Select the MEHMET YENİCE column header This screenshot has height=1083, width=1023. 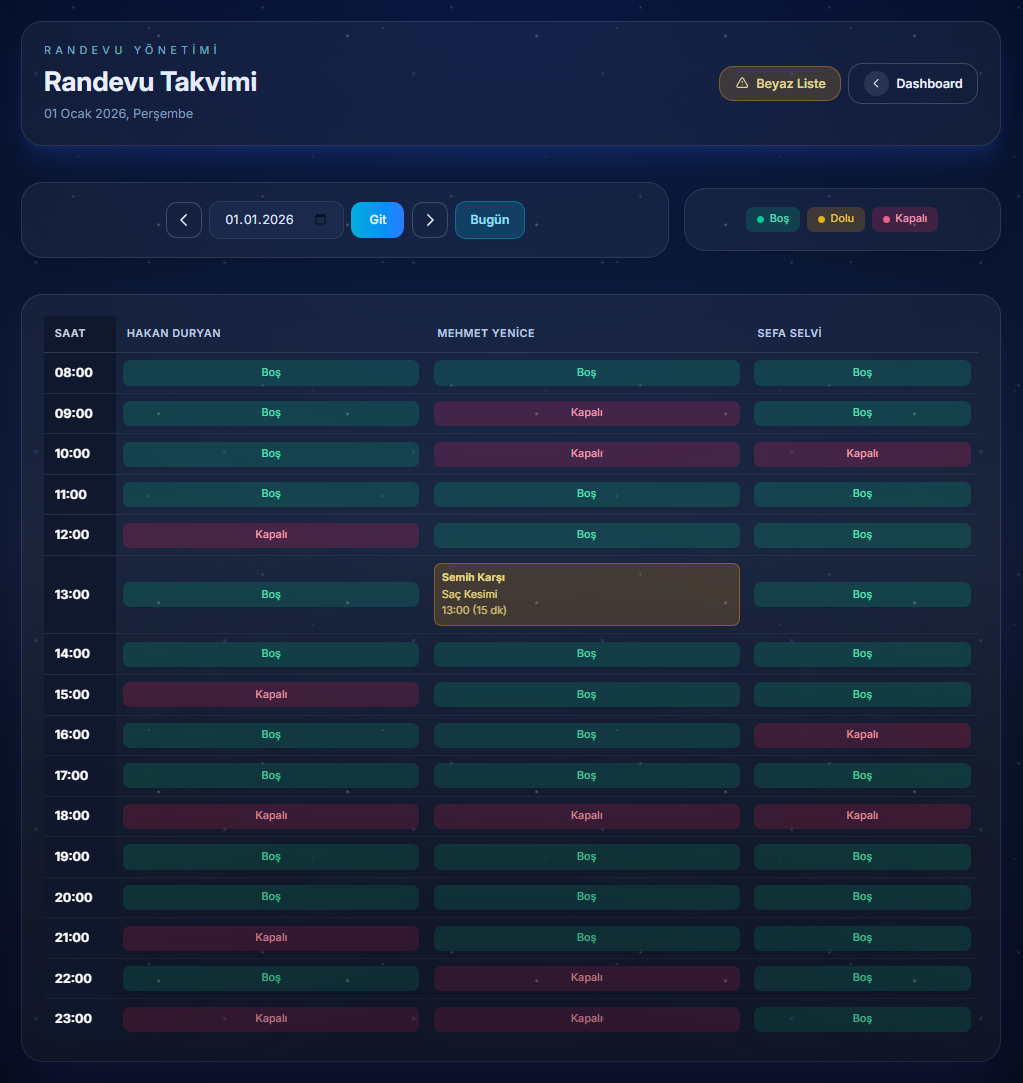pyautogui.click(x=486, y=333)
